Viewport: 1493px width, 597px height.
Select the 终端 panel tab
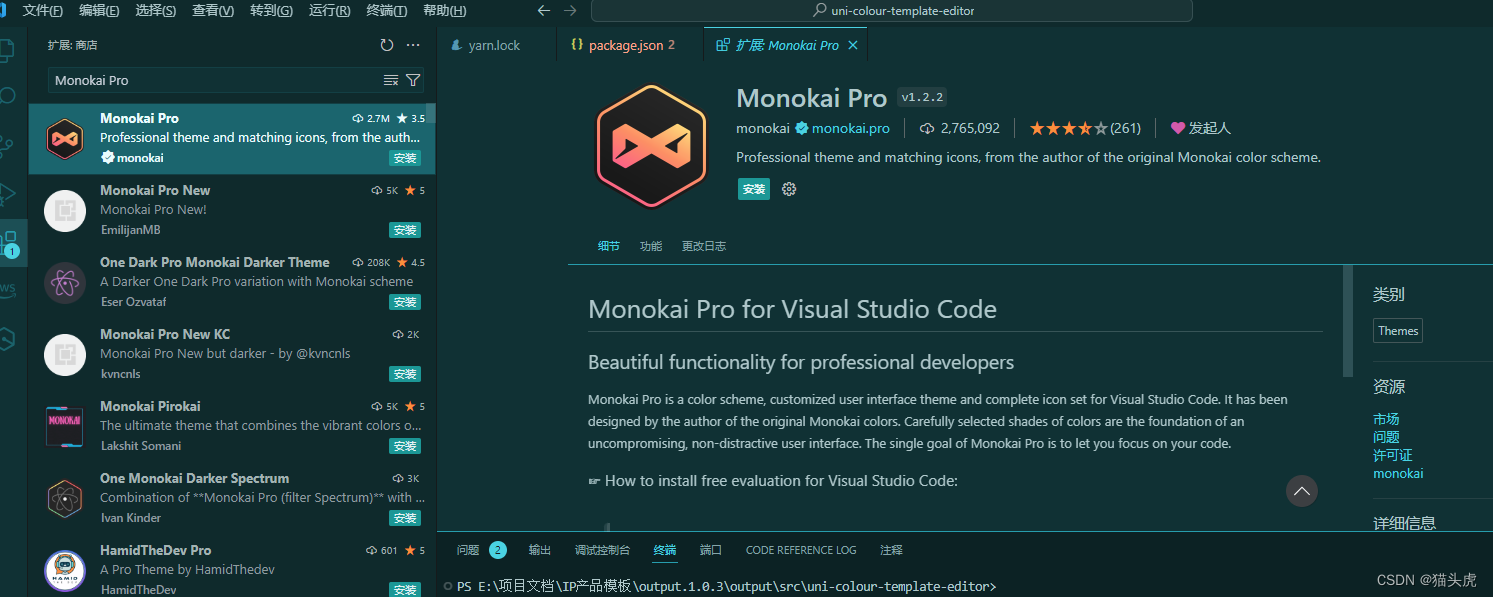(665, 549)
